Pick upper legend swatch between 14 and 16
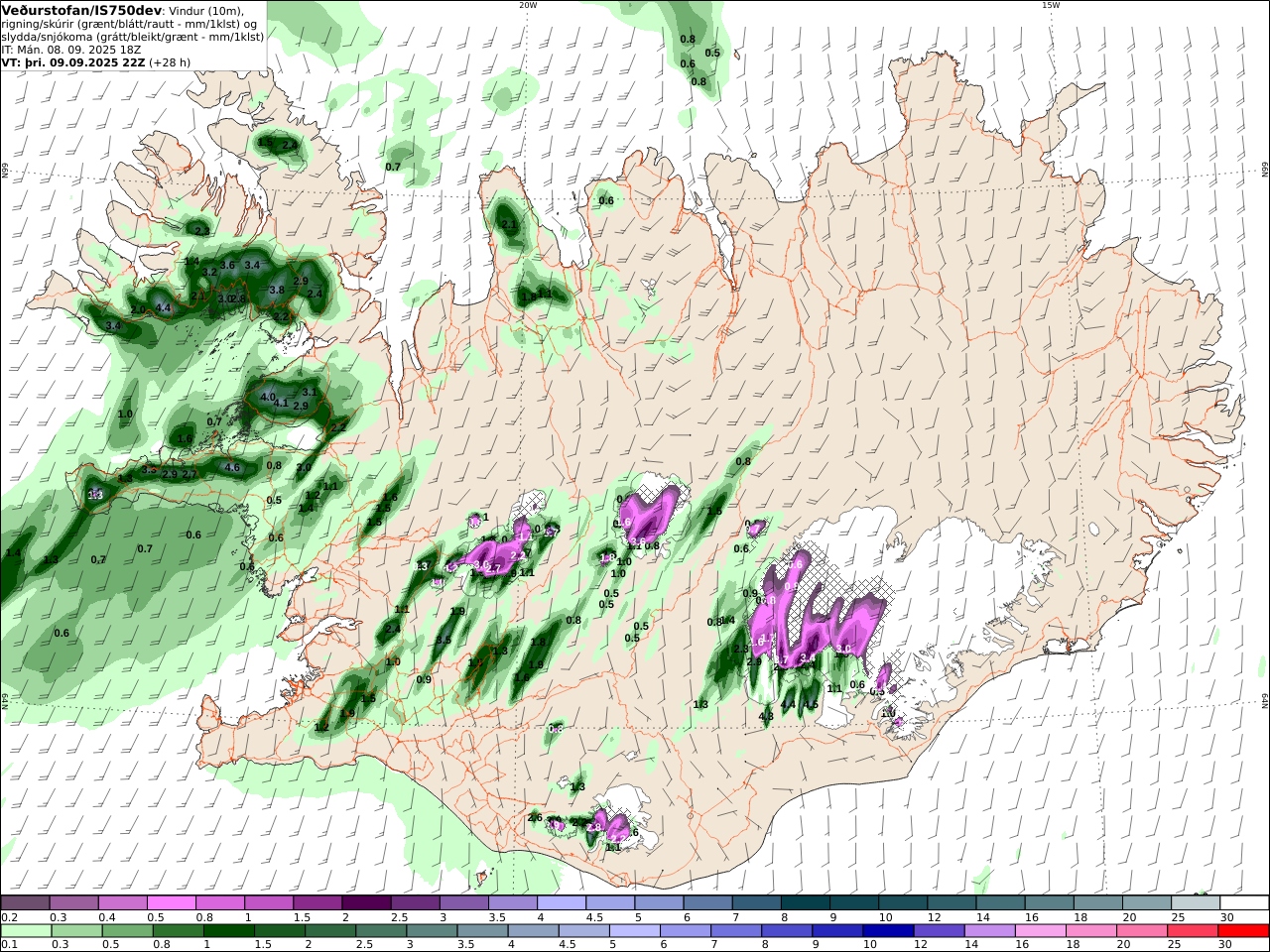This screenshot has width=1270, height=952. click(1001, 903)
